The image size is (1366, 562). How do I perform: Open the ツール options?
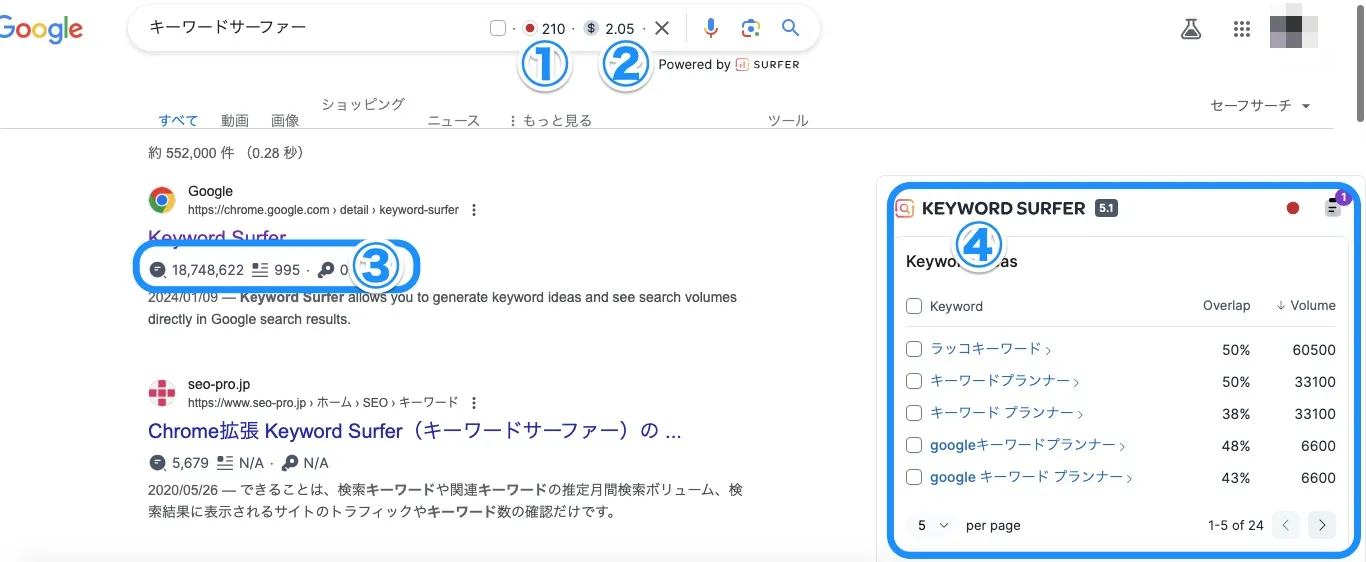pos(788,120)
